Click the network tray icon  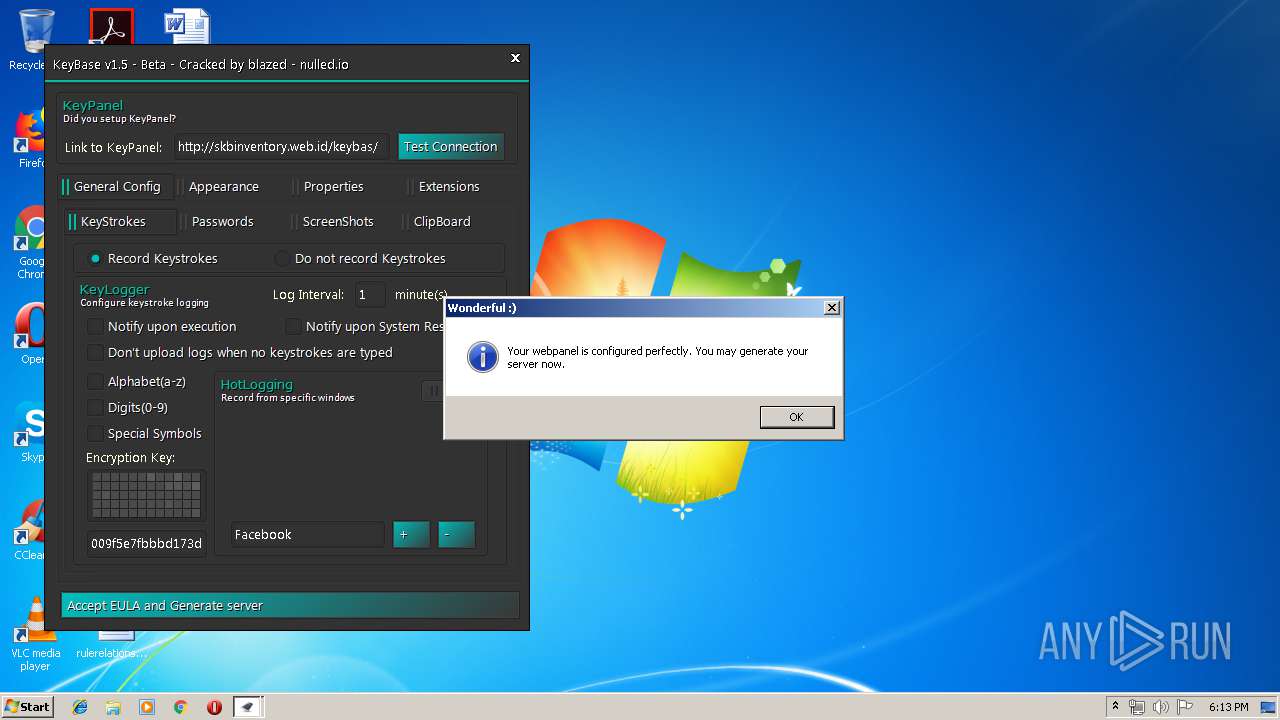(x=1137, y=707)
